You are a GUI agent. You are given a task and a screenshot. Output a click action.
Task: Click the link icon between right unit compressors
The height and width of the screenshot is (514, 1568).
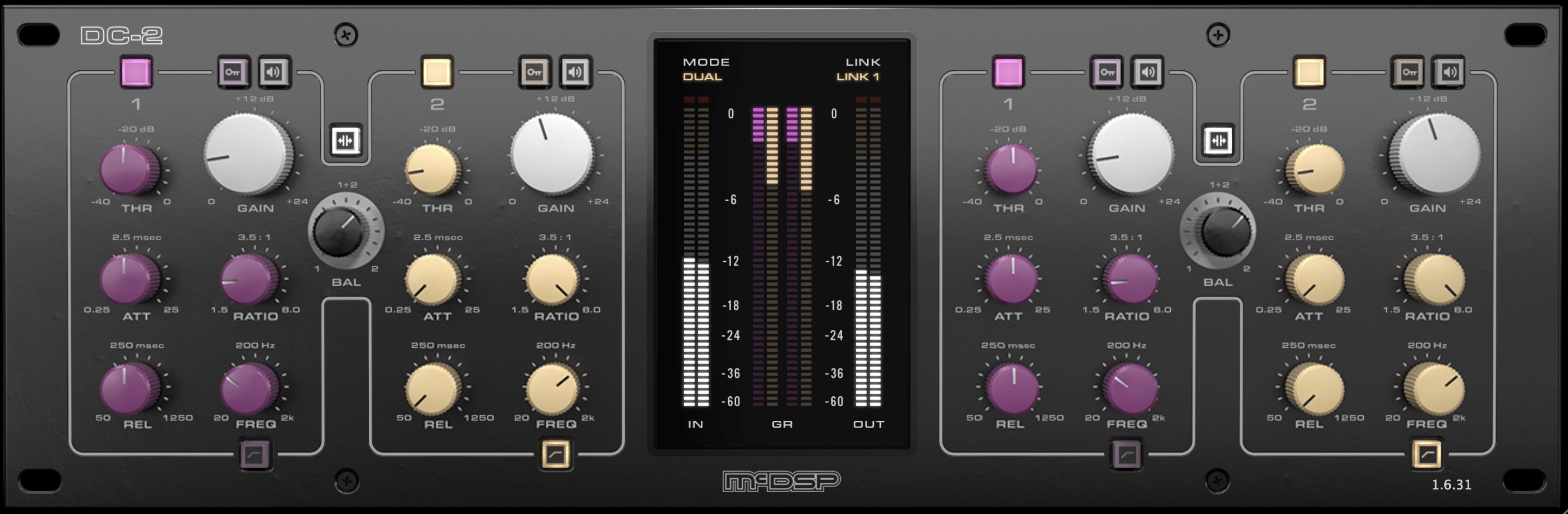pos(1218,141)
